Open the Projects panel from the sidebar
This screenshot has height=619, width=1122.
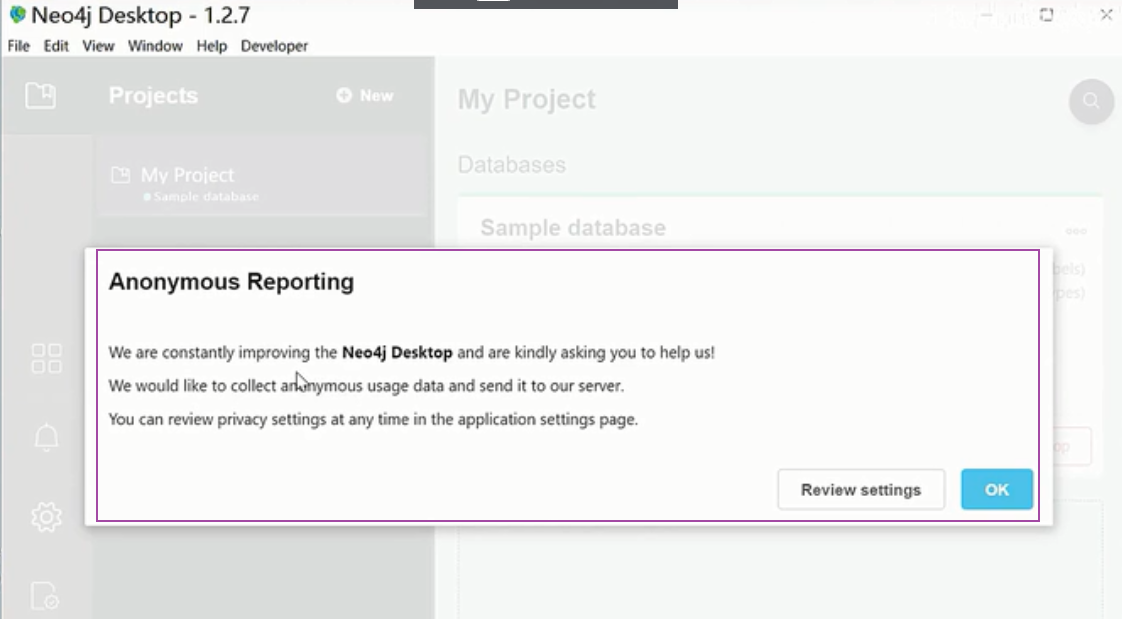pyautogui.click(x=41, y=94)
